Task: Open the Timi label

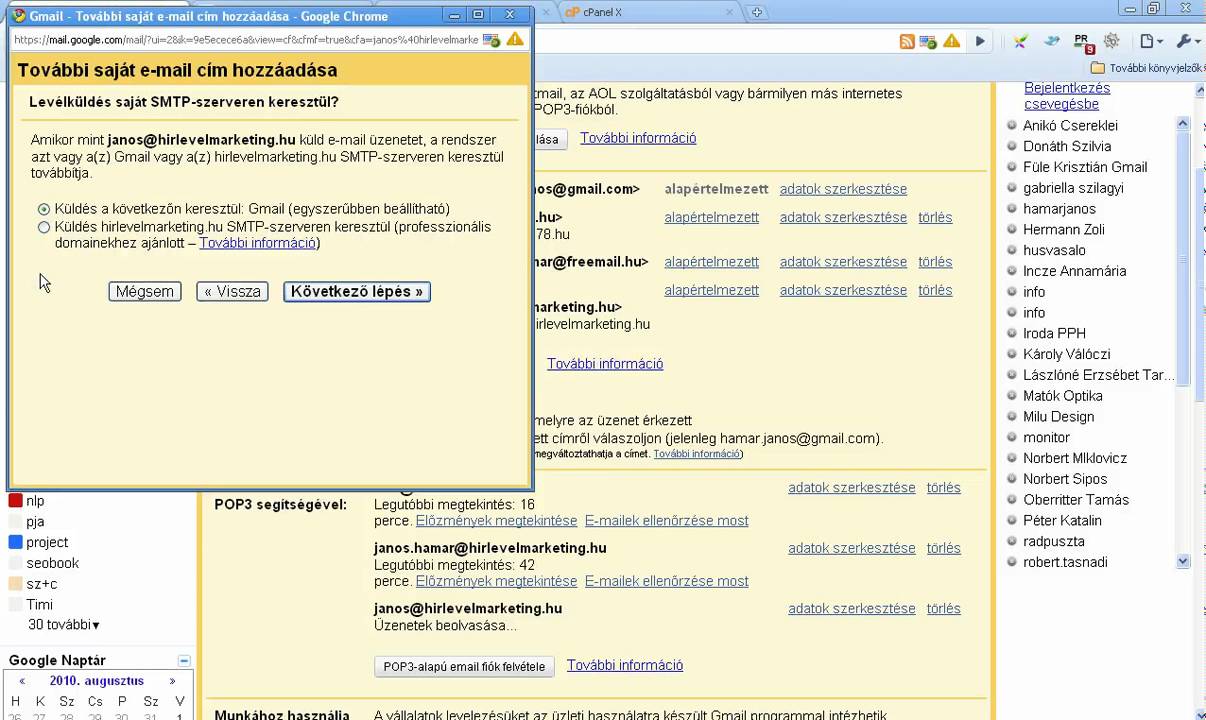Action: [39, 605]
